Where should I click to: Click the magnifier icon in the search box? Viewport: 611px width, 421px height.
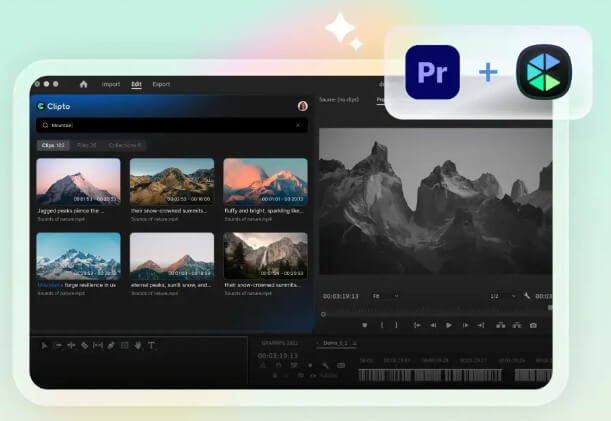click(45, 125)
